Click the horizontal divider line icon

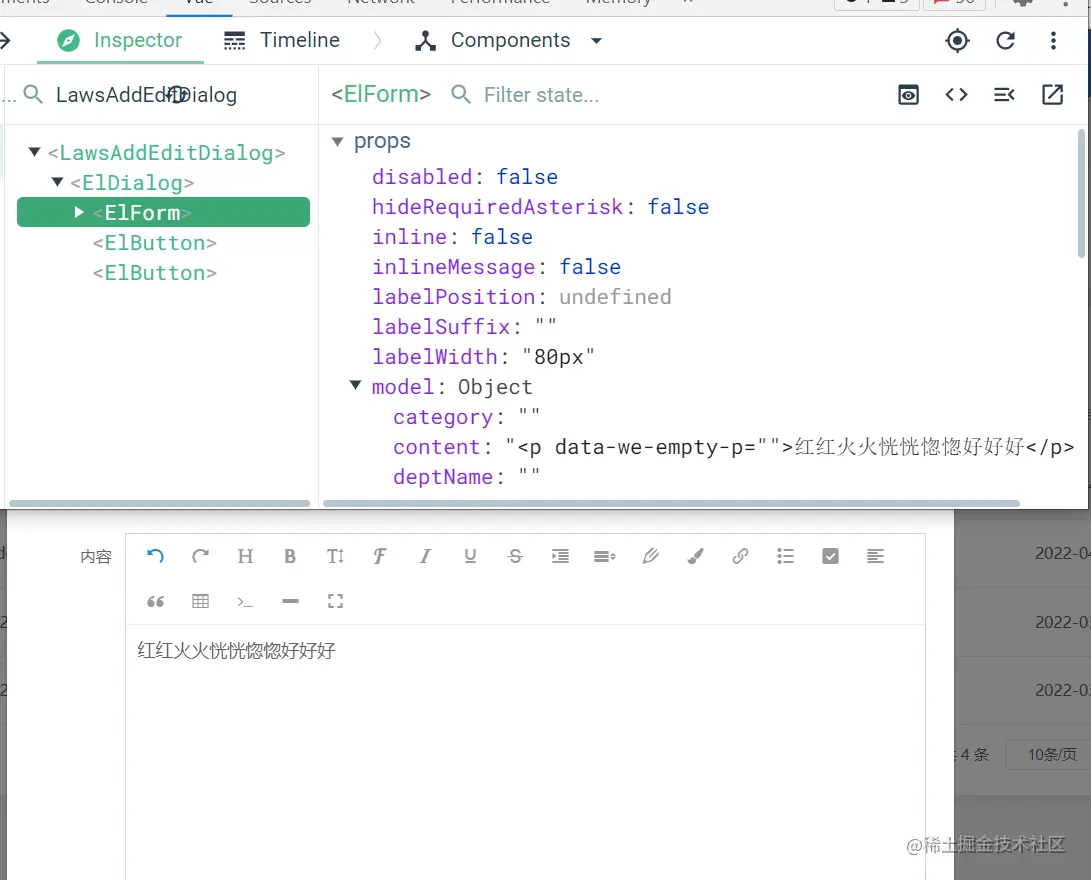290,601
